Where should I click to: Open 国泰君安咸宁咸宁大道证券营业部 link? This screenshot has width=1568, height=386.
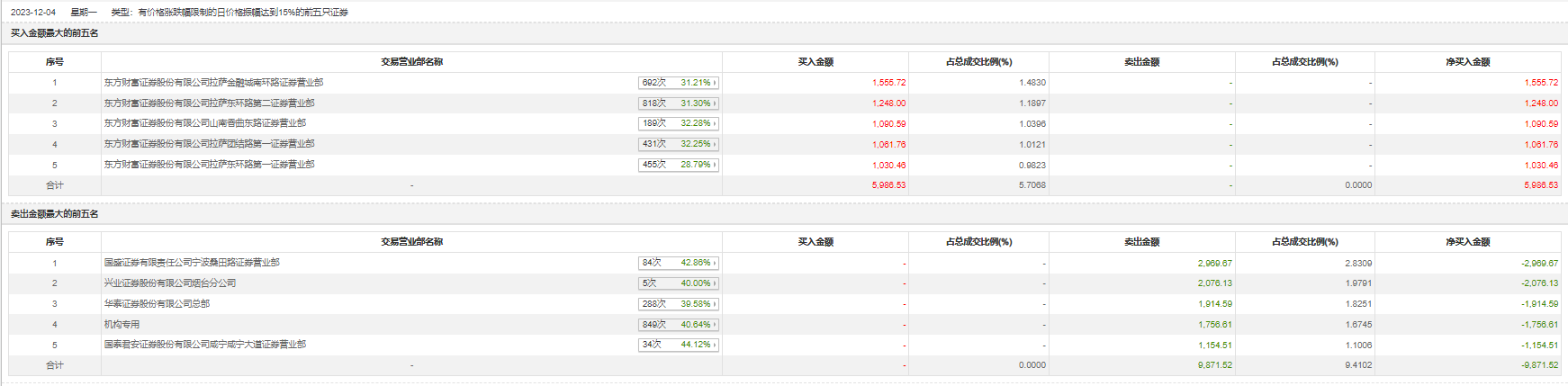204,345
